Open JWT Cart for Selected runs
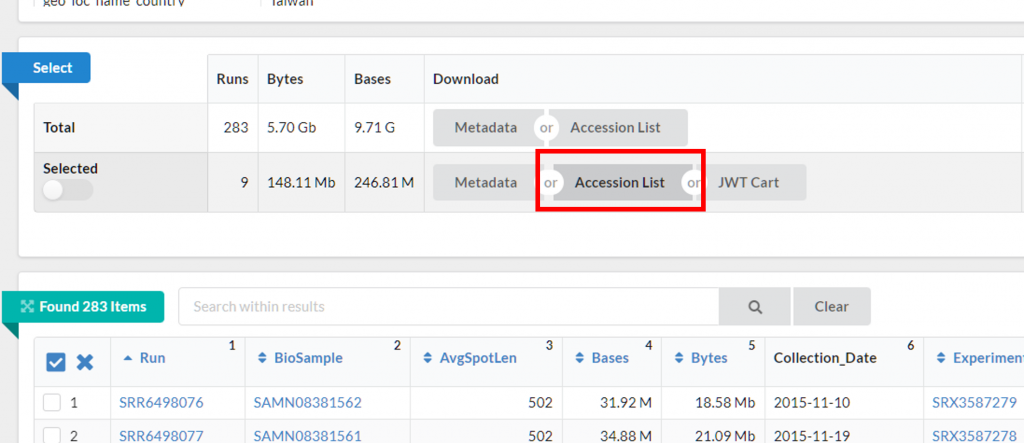 tap(752, 182)
